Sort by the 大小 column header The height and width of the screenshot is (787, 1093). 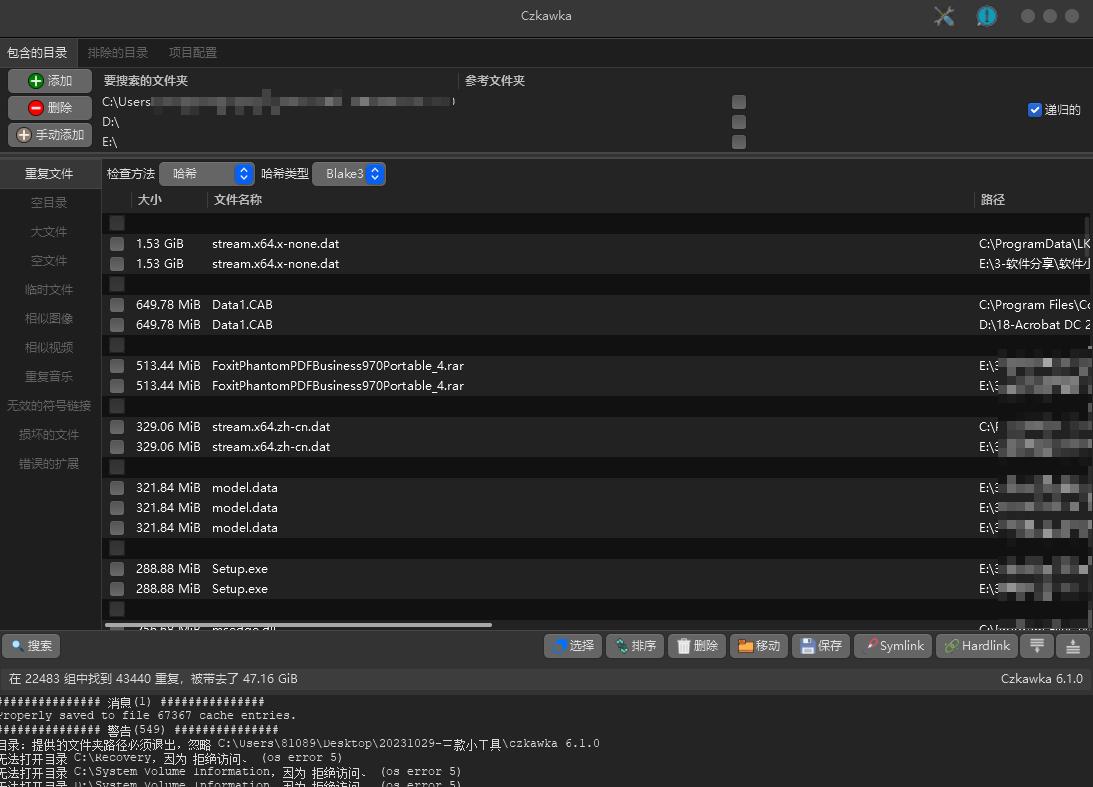point(169,200)
